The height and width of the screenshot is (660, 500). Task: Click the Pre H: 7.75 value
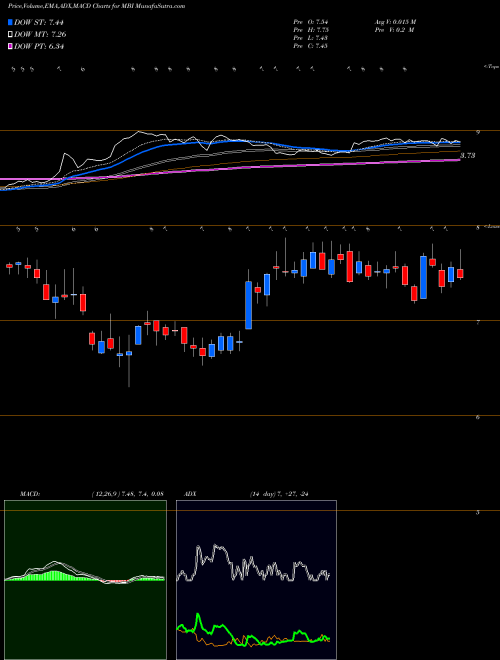coord(311,30)
